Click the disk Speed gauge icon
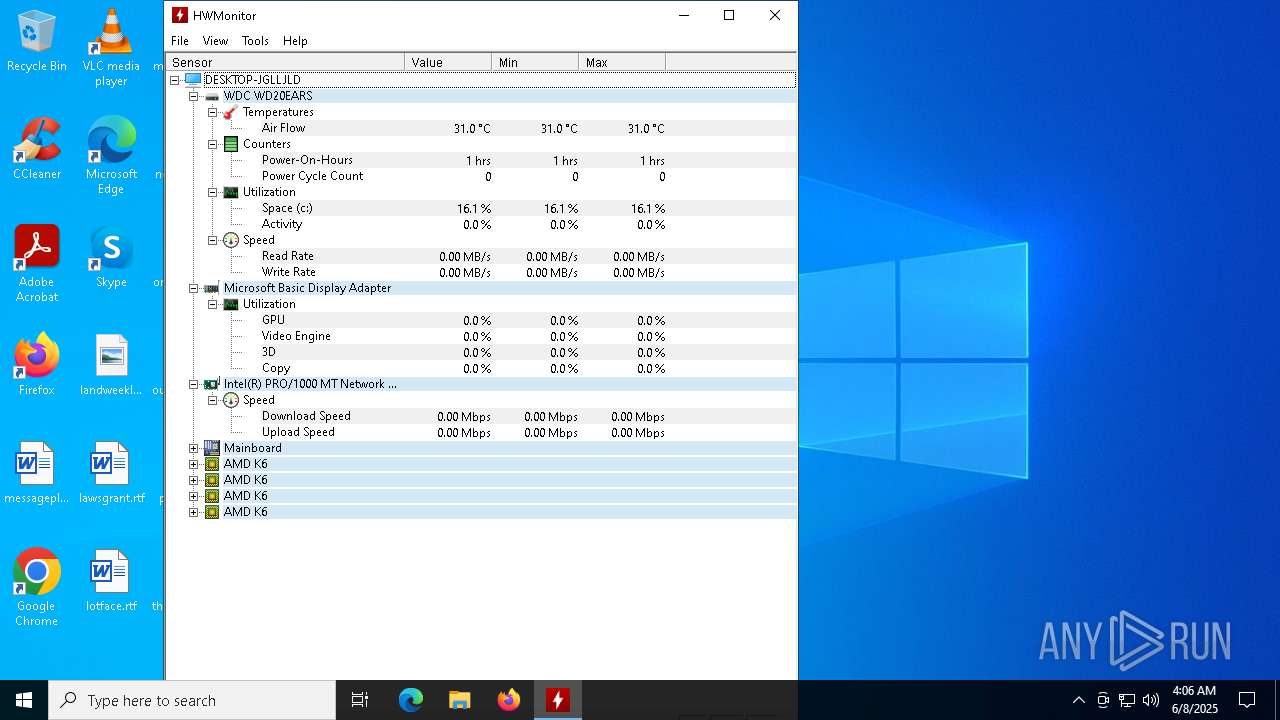Viewport: 1280px width, 720px height. [x=231, y=240]
